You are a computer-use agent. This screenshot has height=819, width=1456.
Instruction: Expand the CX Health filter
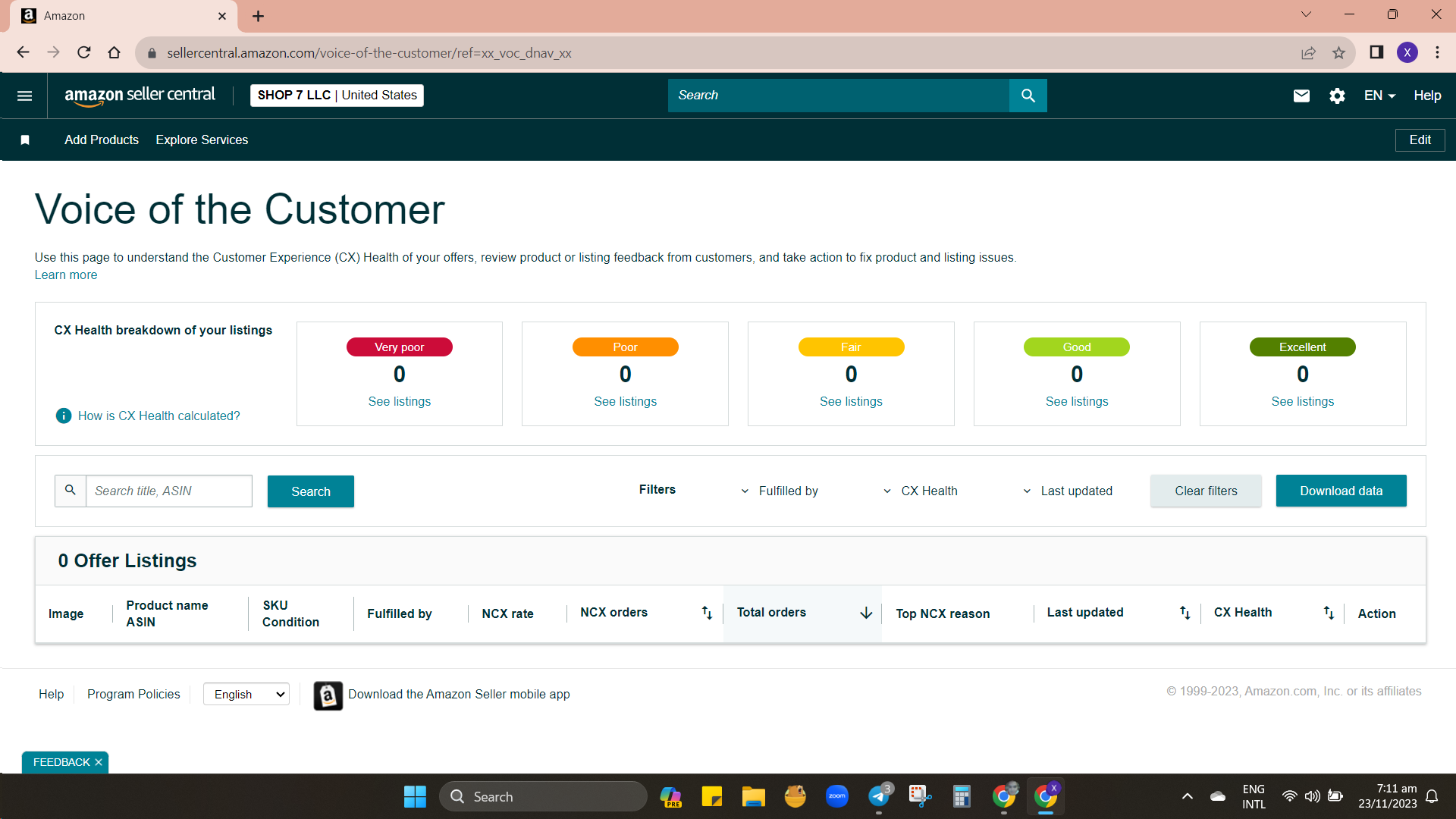[x=920, y=491]
